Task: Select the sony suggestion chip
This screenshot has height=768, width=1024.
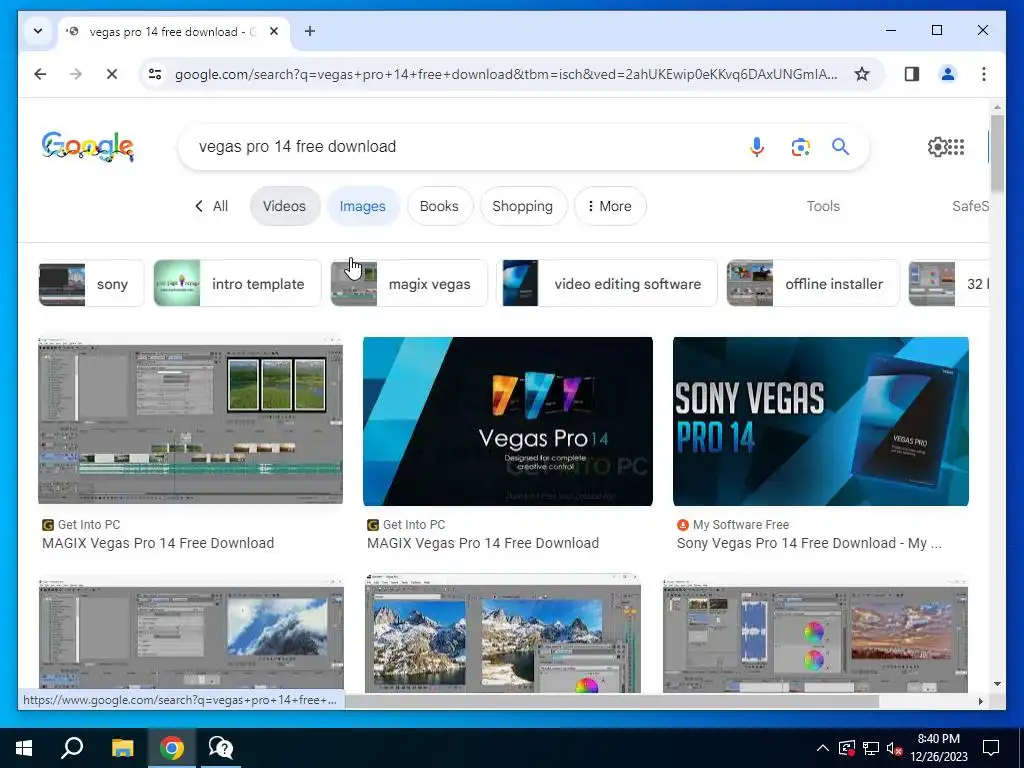Action: click(x=91, y=283)
